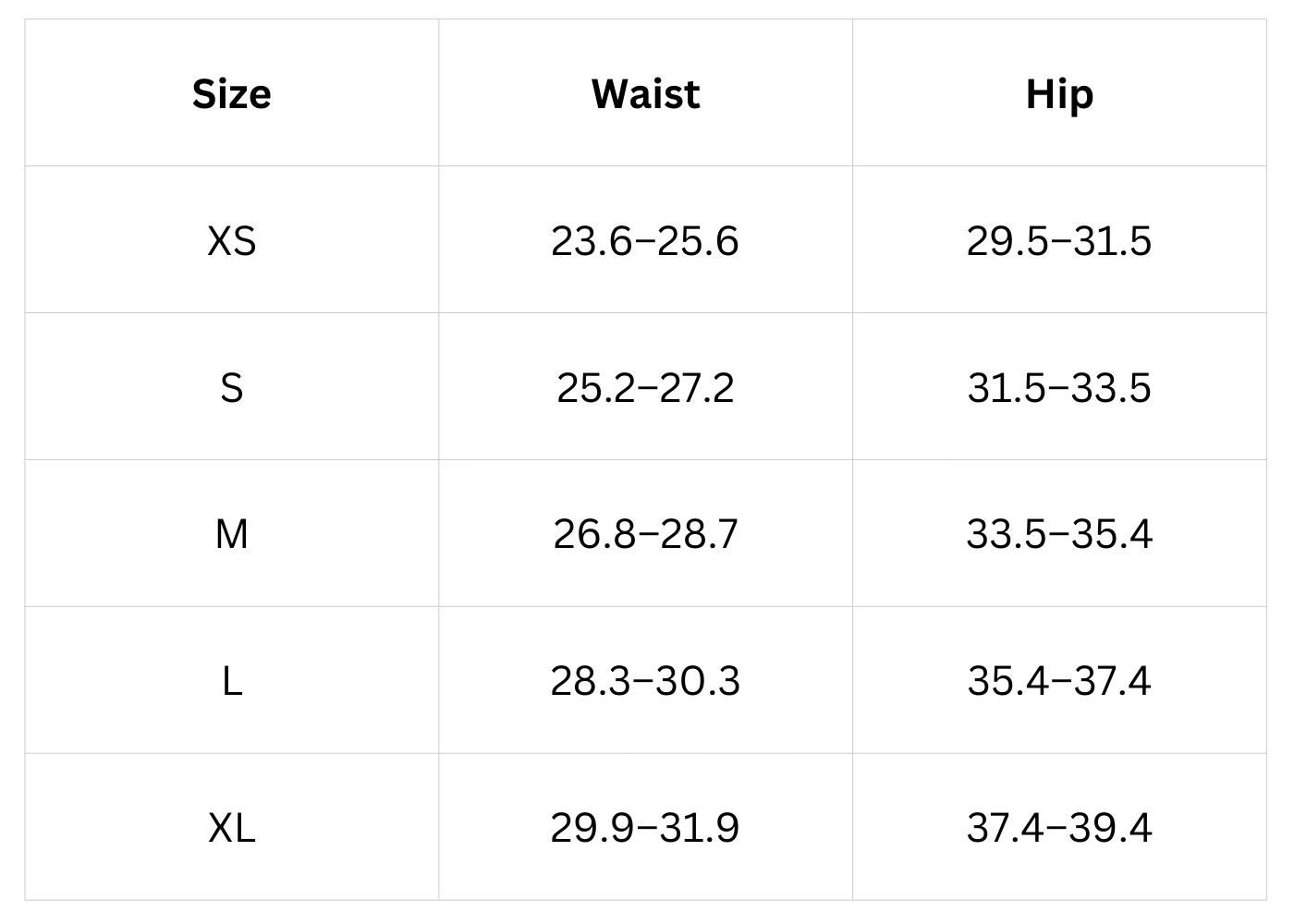Select the XL hip range 37.4–39.4
Screen dimensions: 1294x924
(x=1059, y=827)
